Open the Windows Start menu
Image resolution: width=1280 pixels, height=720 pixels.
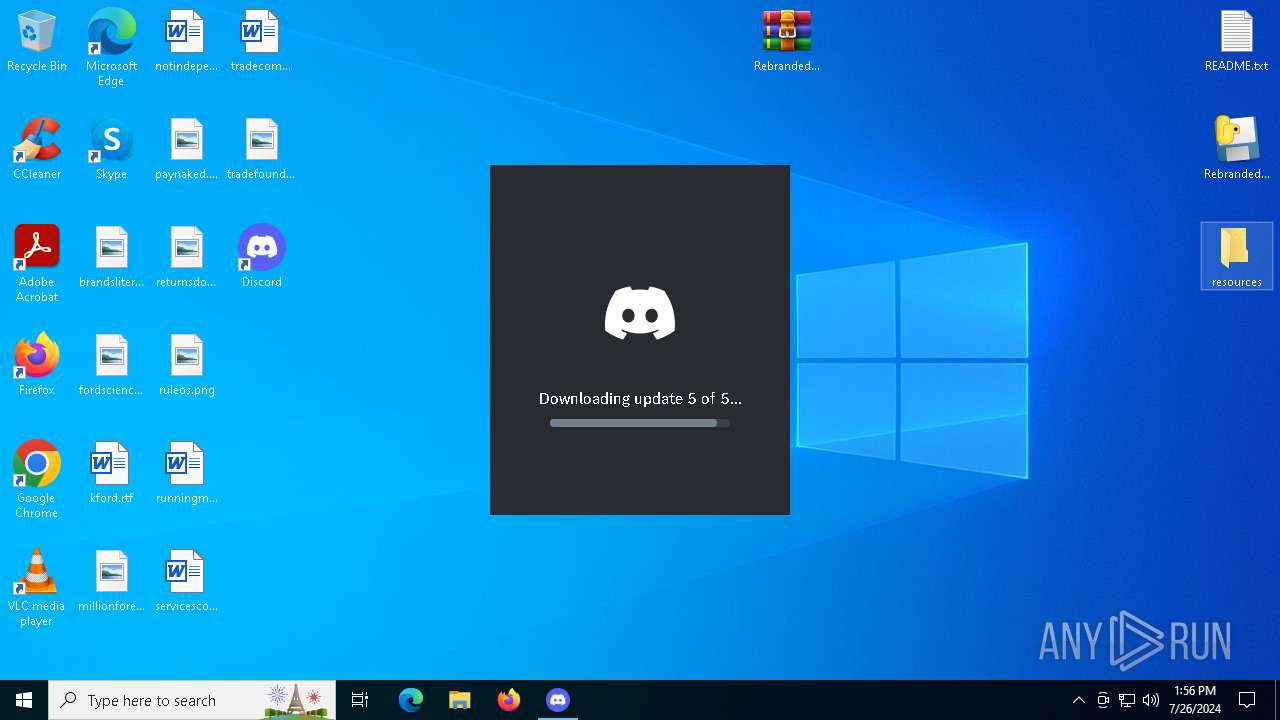click(x=24, y=700)
